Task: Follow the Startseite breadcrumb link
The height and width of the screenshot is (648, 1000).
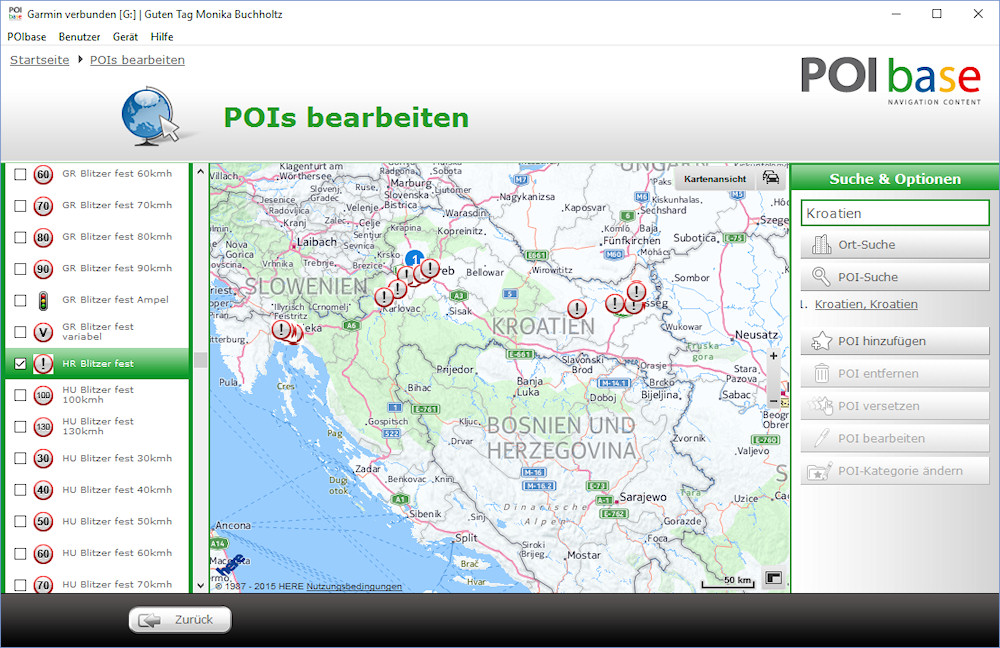Action: tap(40, 60)
